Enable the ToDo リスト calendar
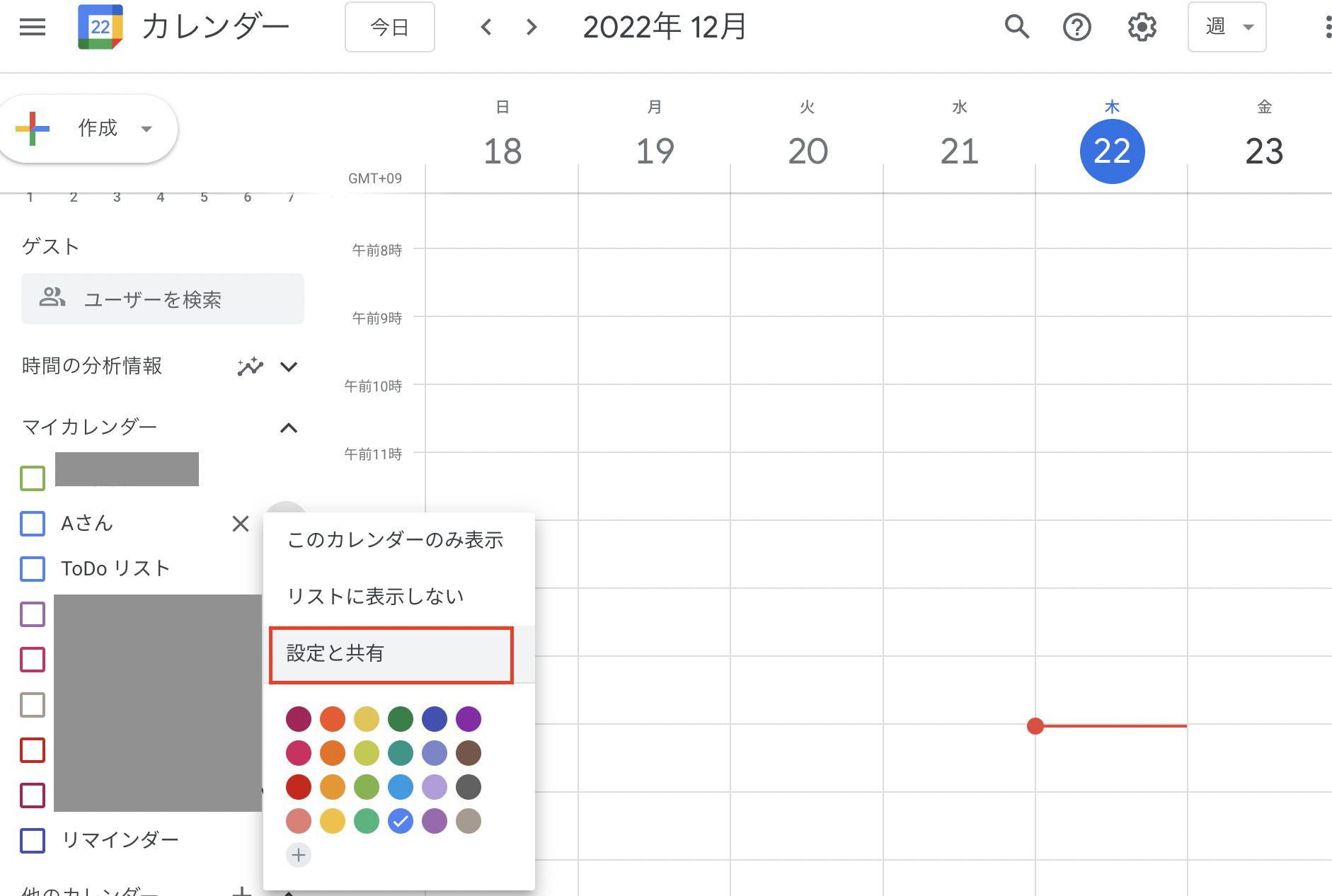The width and height of the screenshot is (1332, 896). coord(33,568)
